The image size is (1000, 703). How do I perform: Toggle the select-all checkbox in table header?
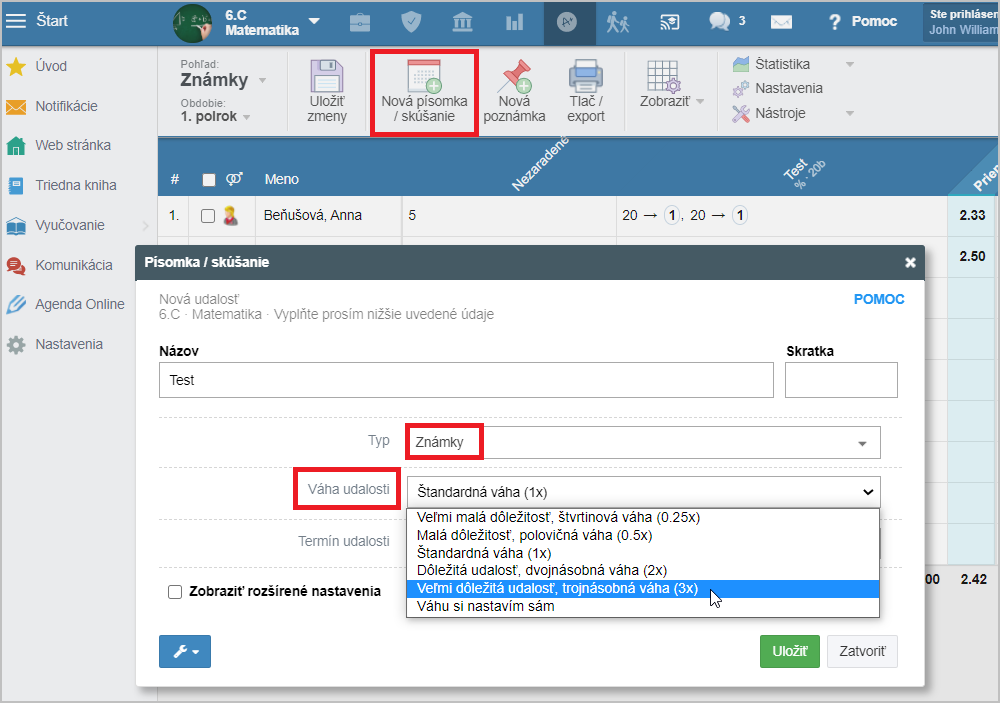pos(209,180)
